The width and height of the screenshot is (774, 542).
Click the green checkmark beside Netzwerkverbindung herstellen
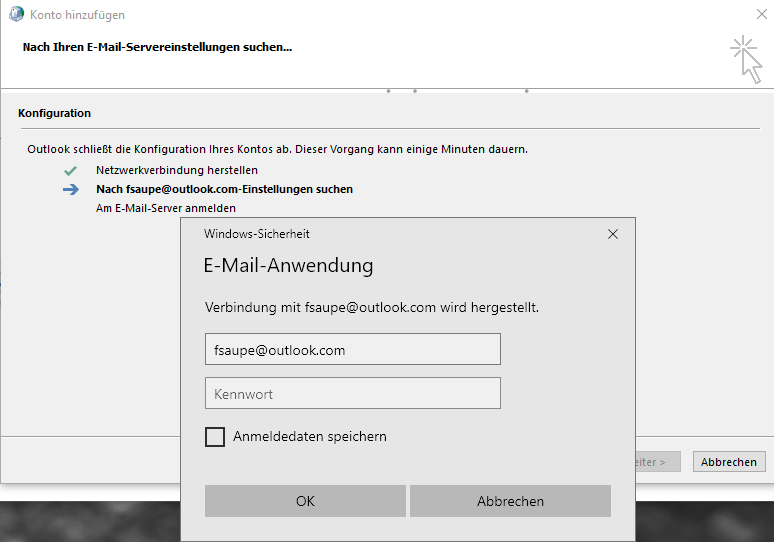pyautogui.click(x=70, y=170)
